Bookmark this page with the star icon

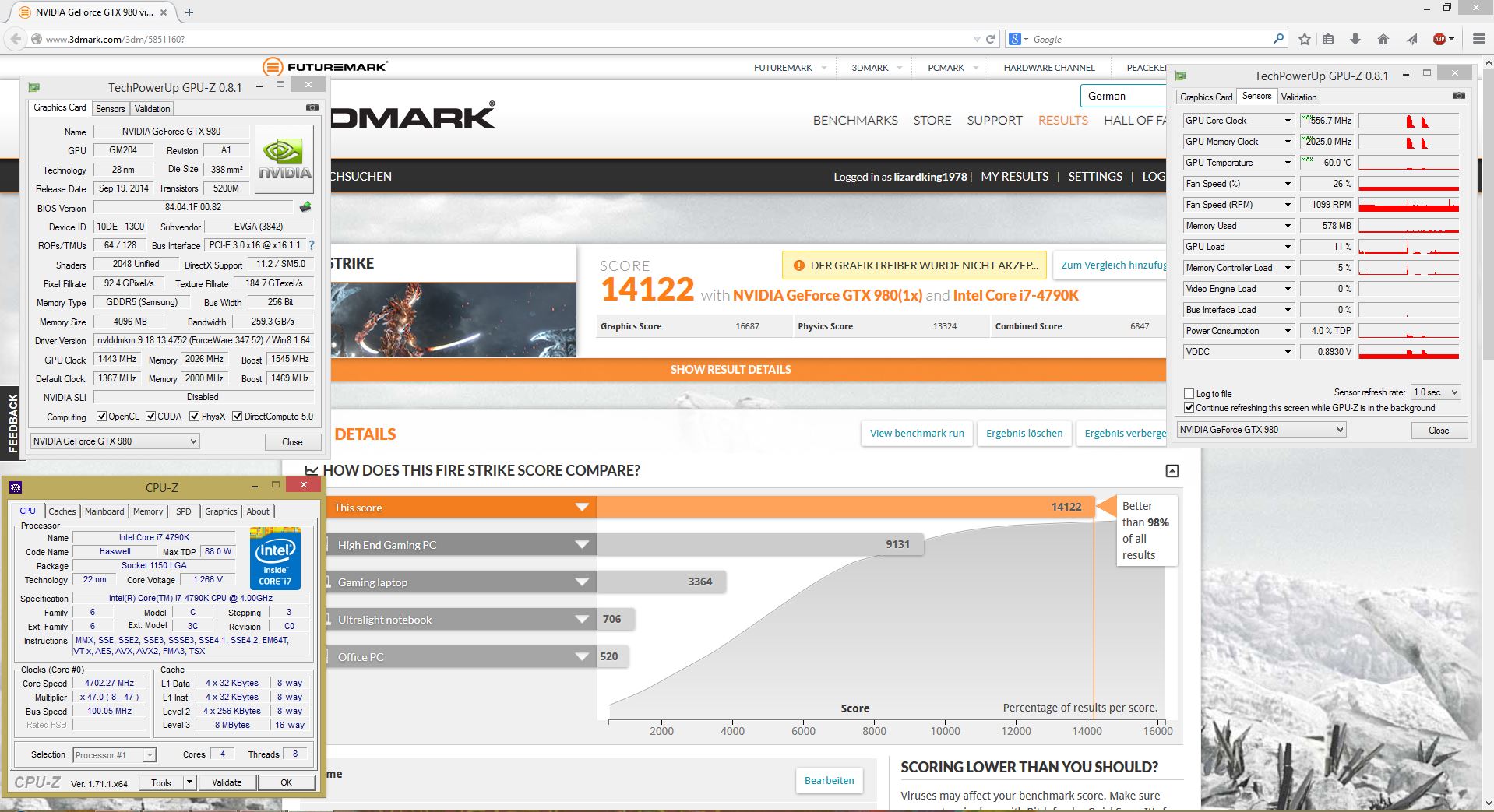pos(1305,39)
